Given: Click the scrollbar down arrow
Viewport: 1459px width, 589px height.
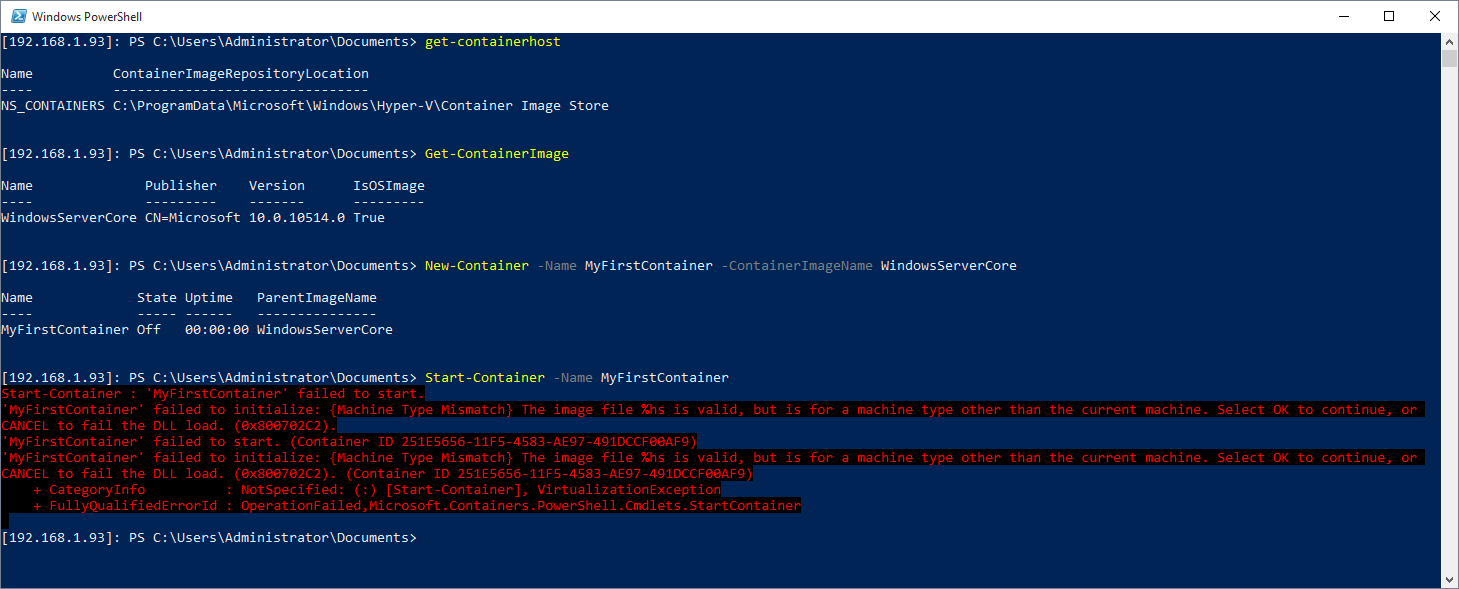Looking at the screenshot, I should coord(1449,580).
